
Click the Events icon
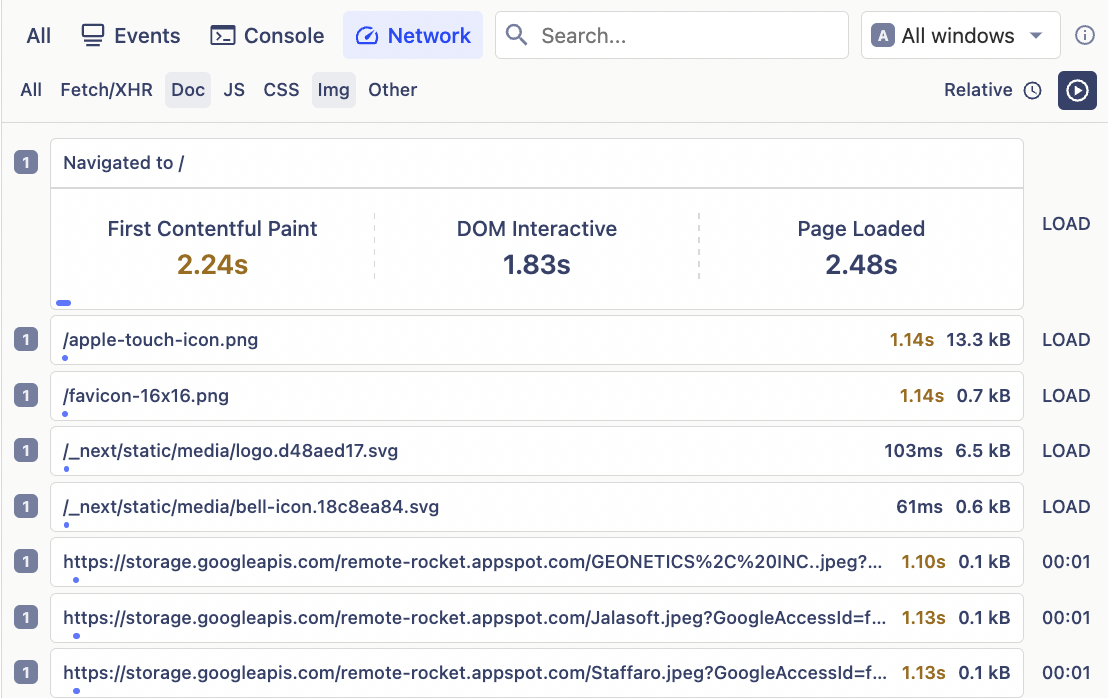point(91,35)
